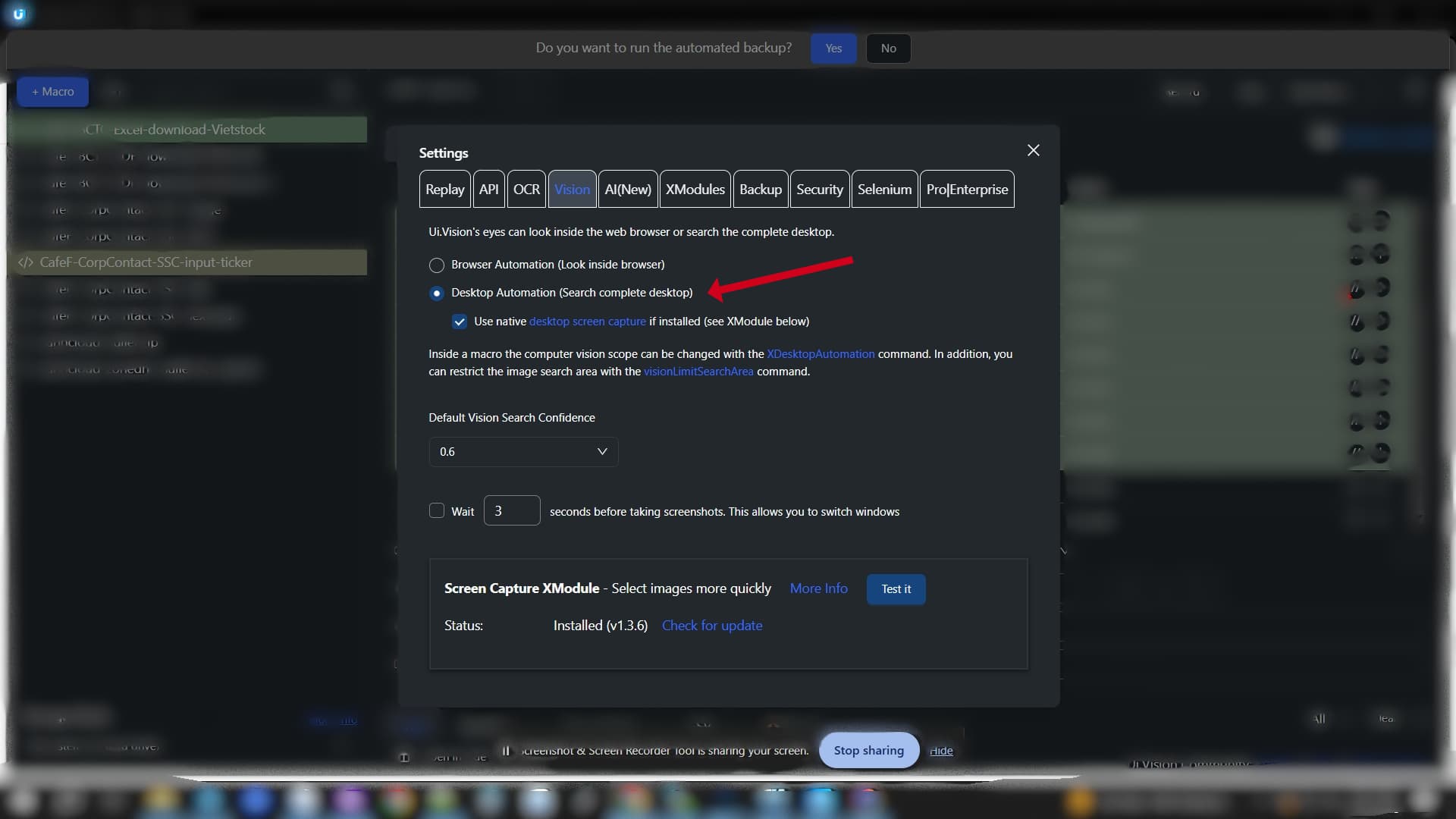This screenshot has height=819, width=1456.
Task: Open the visionLimitSearchArea command link
Action: pos(698,372)
